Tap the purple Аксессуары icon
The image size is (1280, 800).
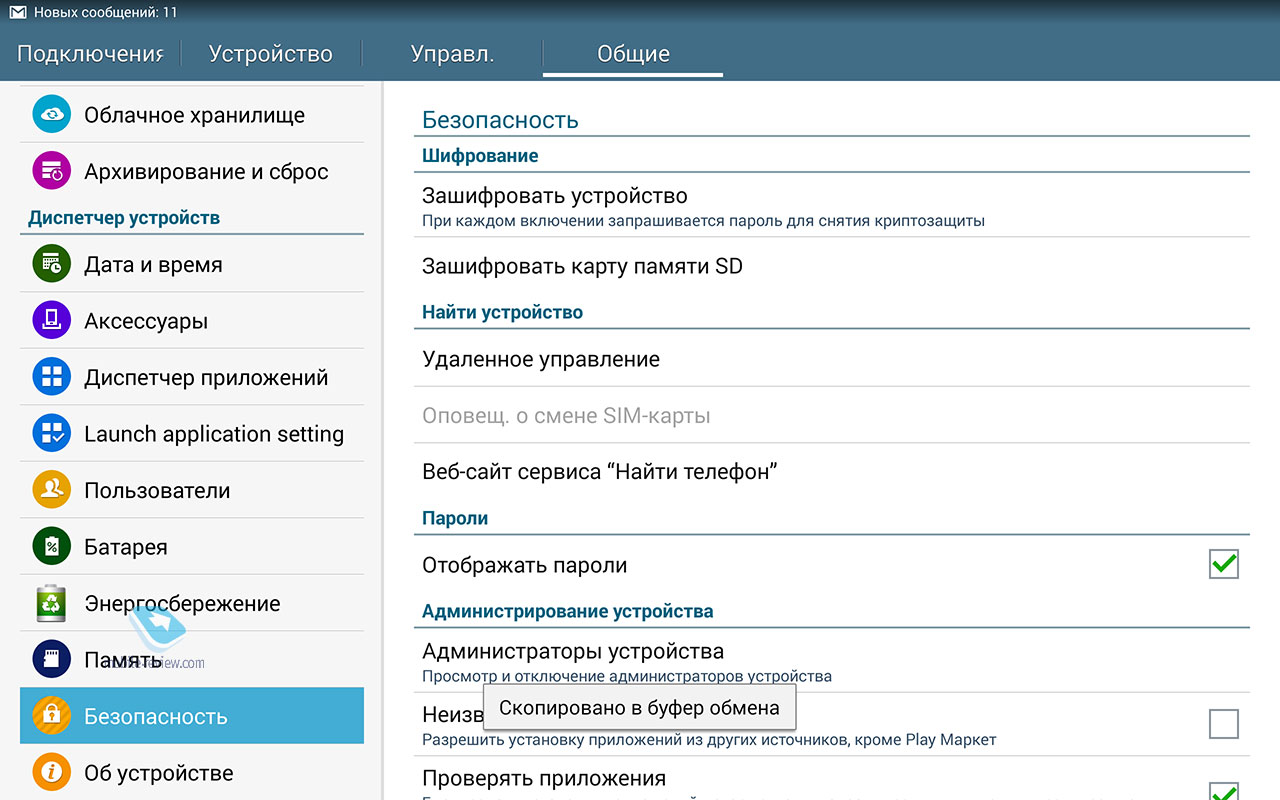pos(51,321)
